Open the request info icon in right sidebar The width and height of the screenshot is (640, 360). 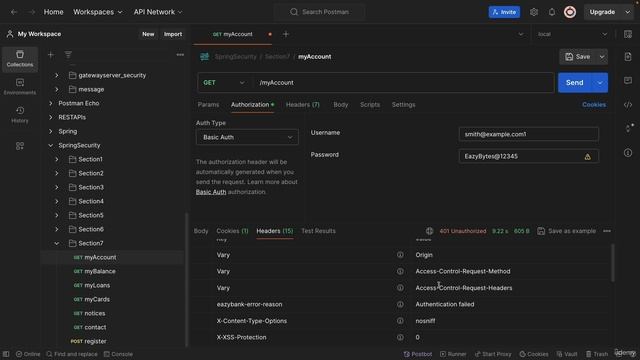coord(628,153)
